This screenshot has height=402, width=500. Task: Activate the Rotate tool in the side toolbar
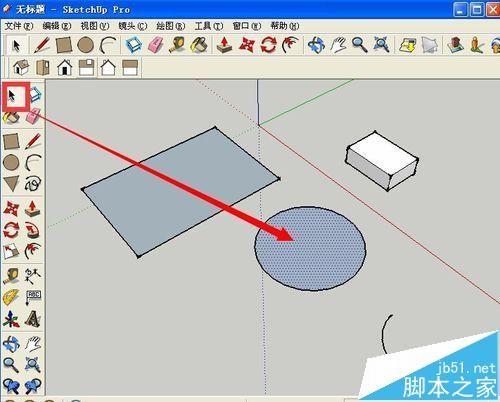point(11,230)
